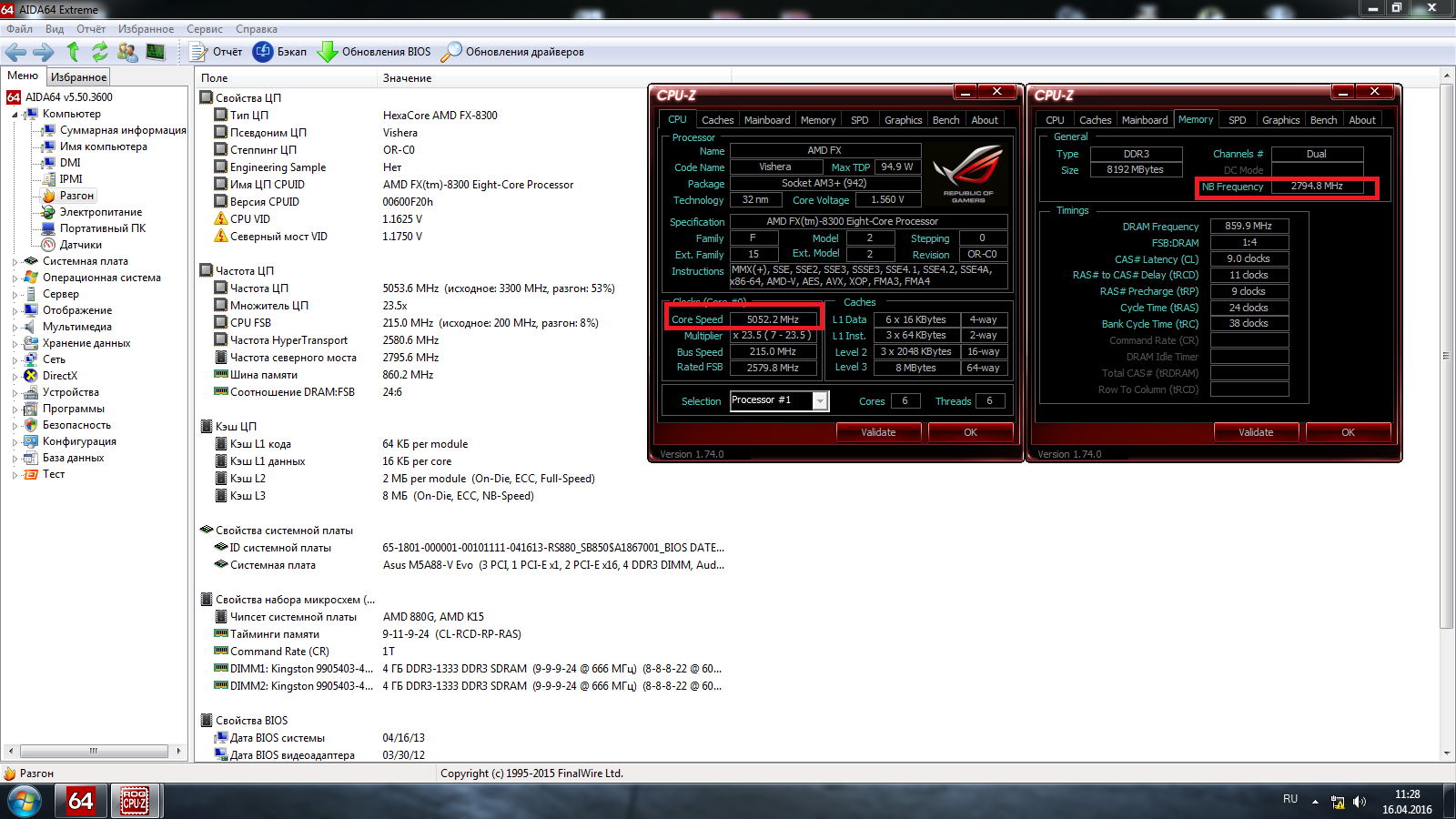Click the green graph monitor icon in the toolbar
Image resolution: width=1456 pixels, height=819 pixels.
(x=156, y=52)
